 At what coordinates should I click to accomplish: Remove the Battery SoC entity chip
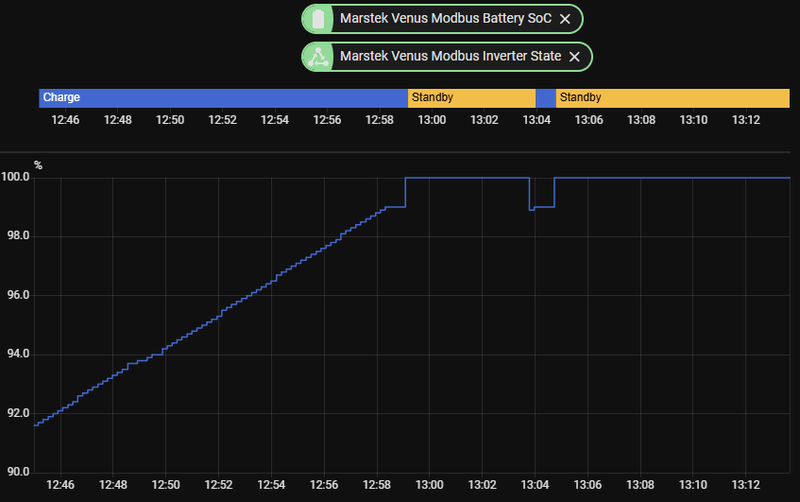(x=565, y=19)
